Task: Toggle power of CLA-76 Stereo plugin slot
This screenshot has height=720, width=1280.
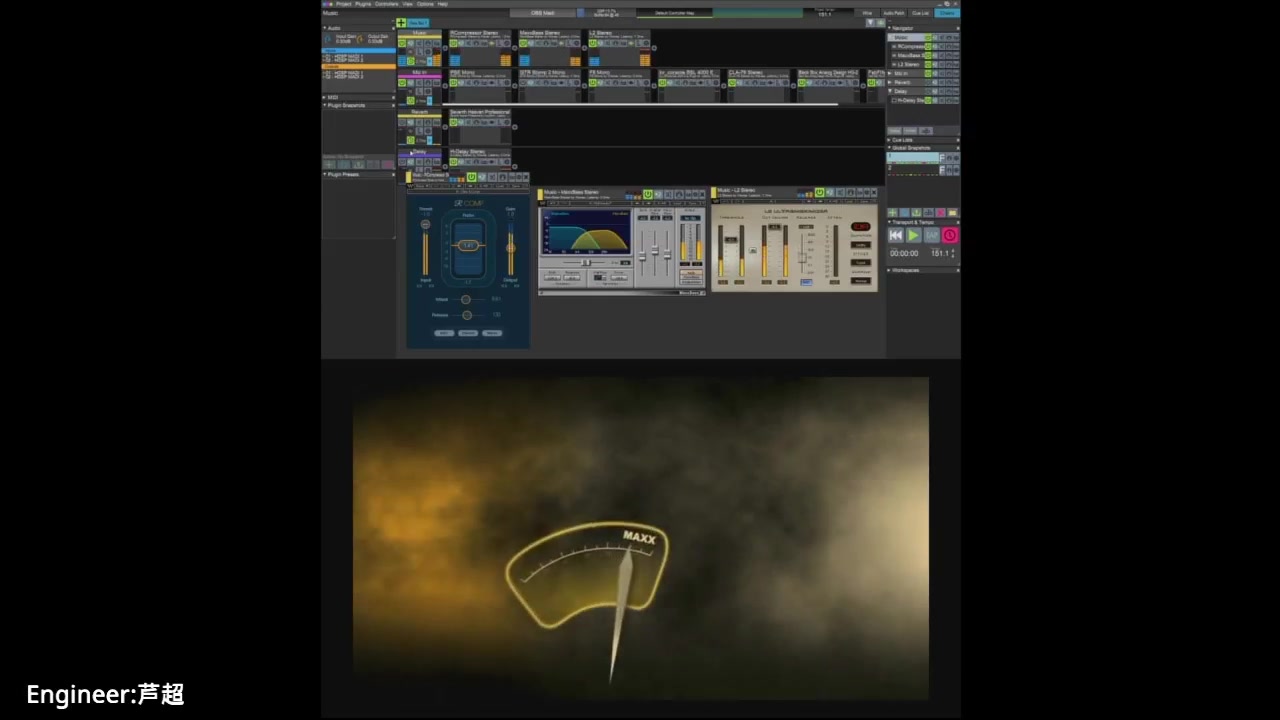Action: [x=732, y=82]
